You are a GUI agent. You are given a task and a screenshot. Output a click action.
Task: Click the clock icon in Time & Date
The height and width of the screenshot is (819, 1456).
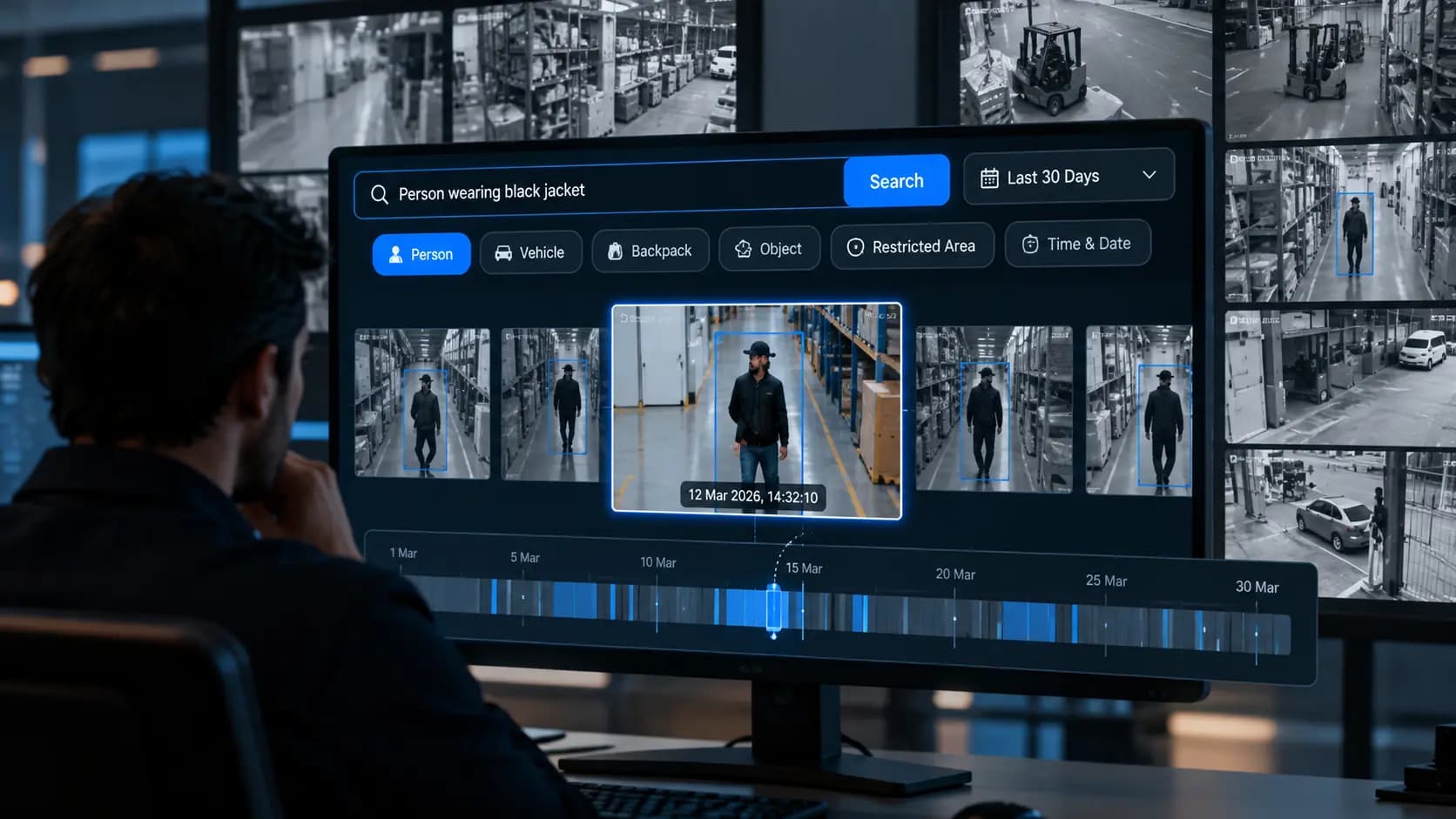(x=1030, y=244)
